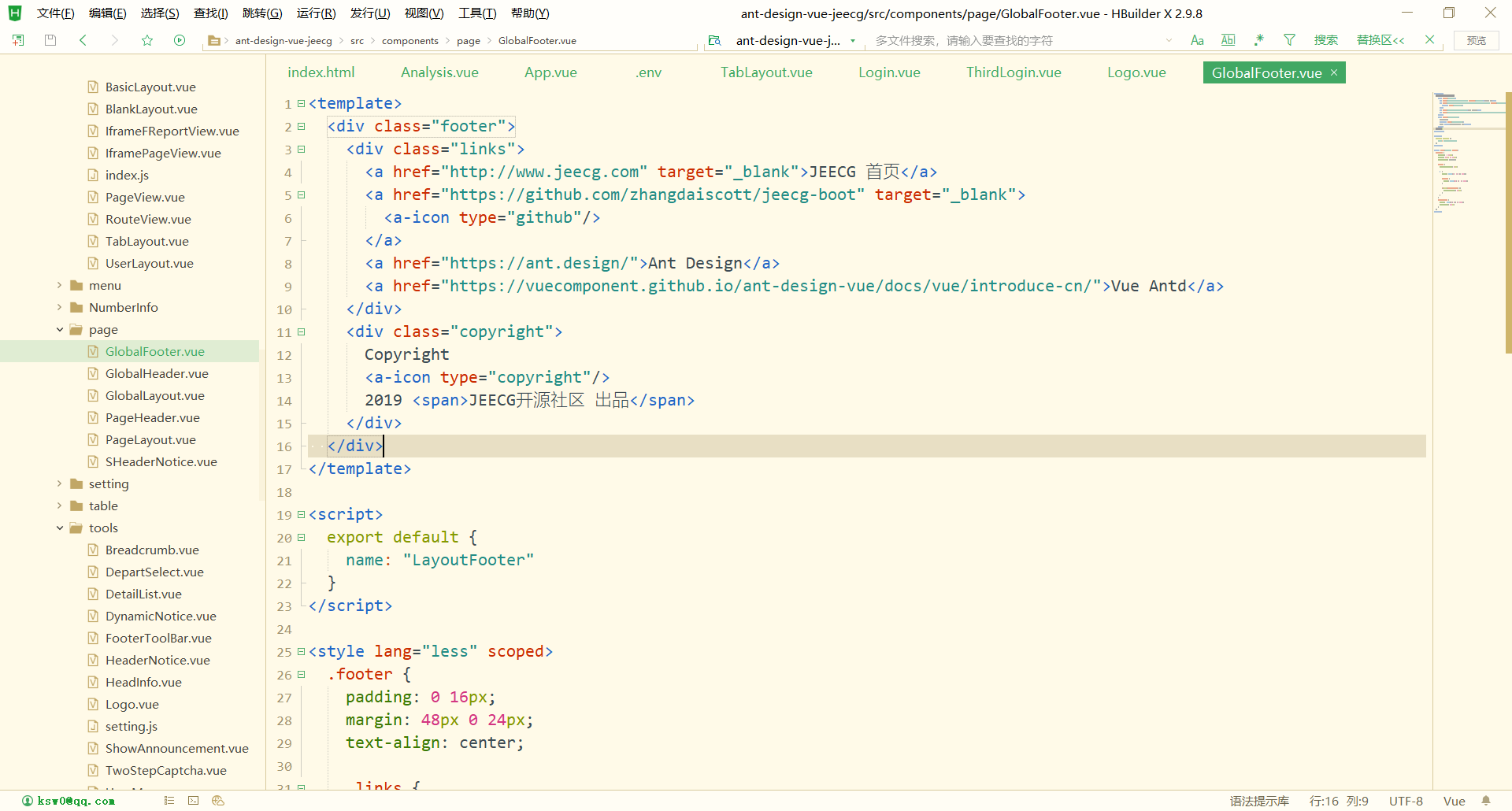The height and width of the screenshot is (811, 1512).
Task: Expand the table folder
Action: click(59, 505)
